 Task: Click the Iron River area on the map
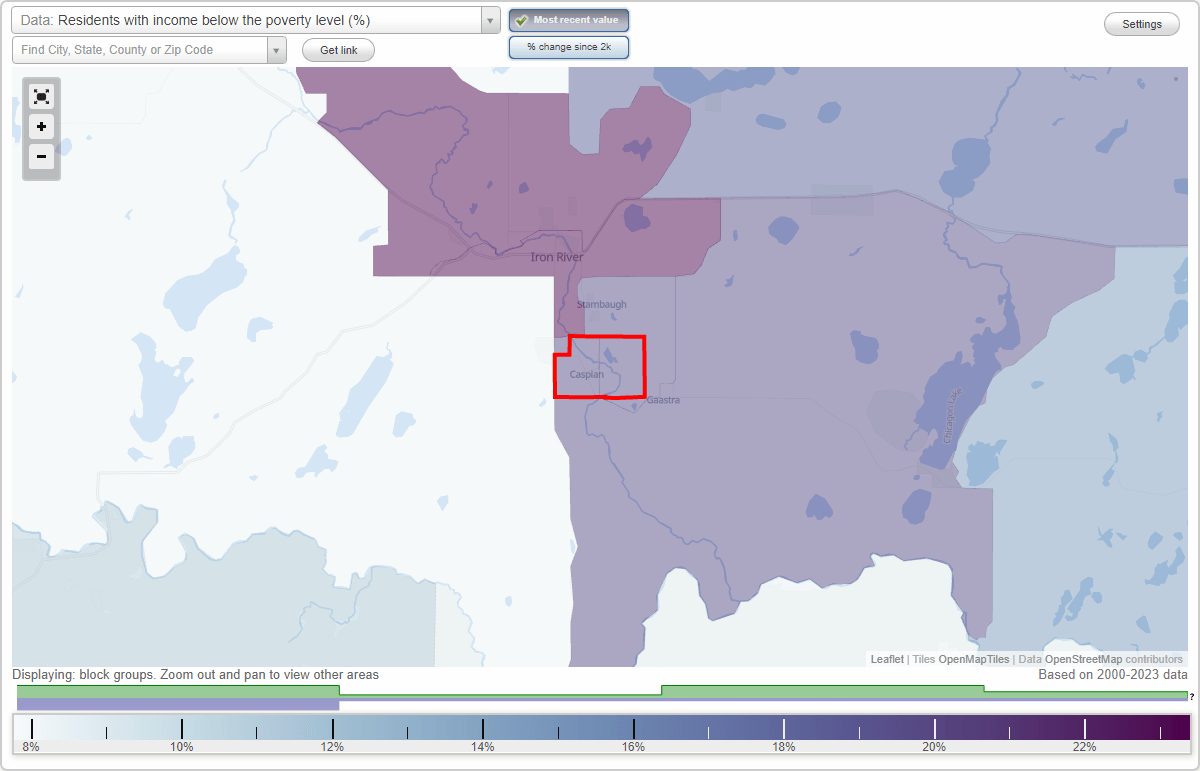tap(555, 257)
